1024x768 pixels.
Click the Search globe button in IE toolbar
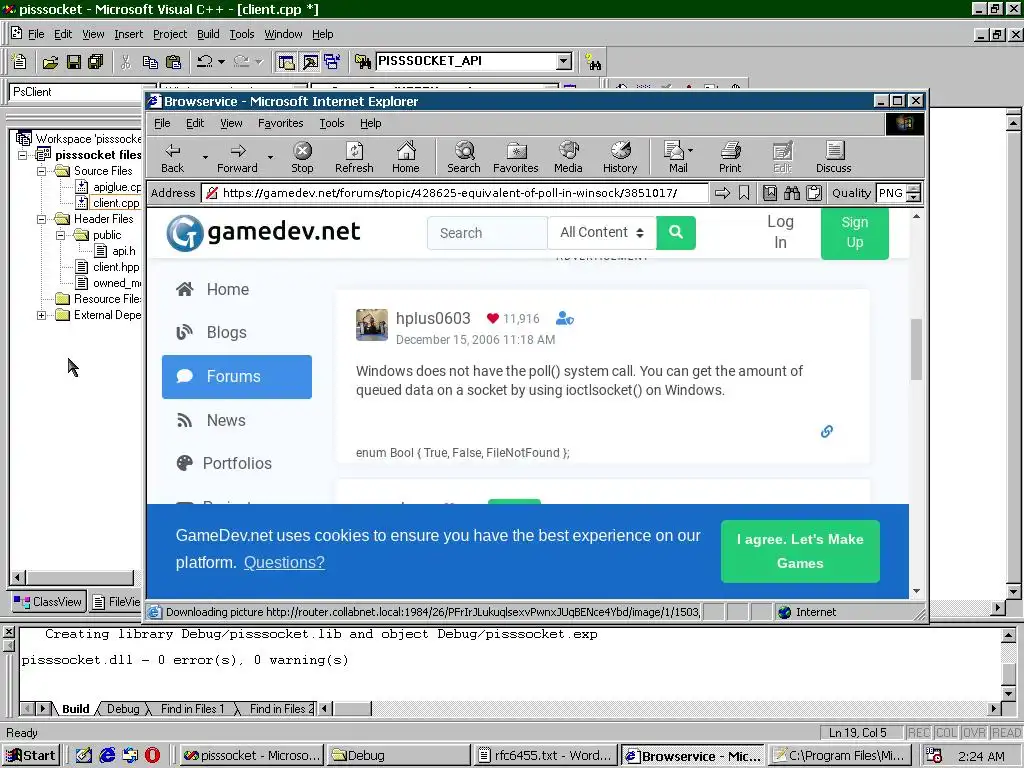click(x=464, y=158)
